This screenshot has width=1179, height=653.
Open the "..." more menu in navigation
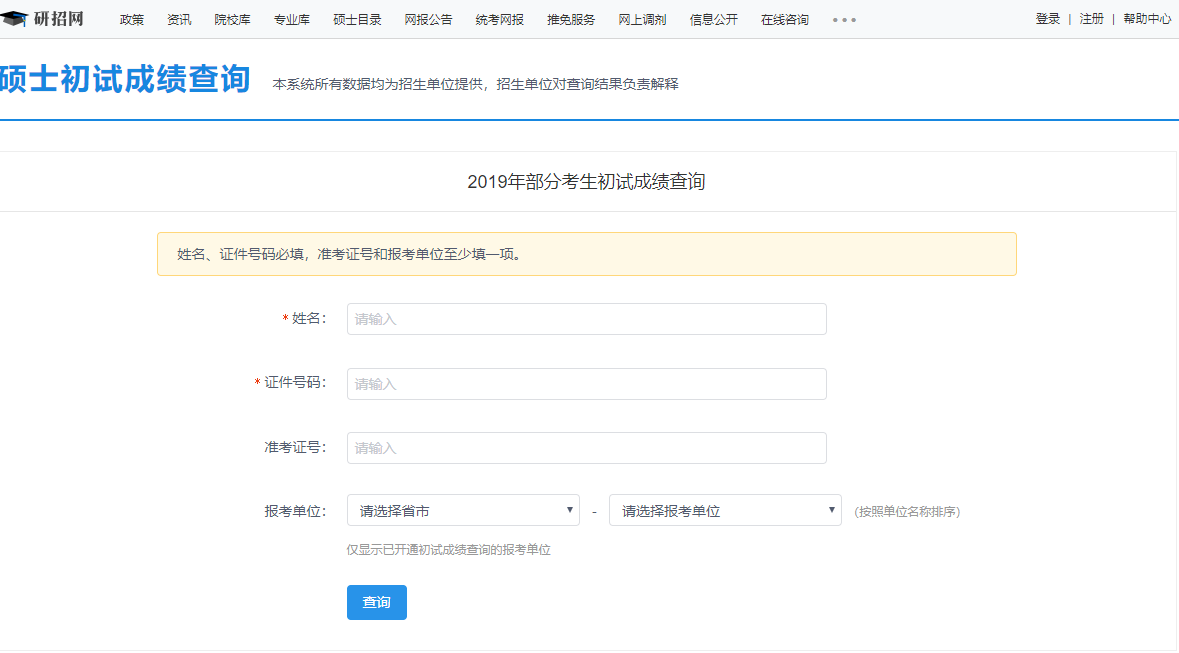843,19
